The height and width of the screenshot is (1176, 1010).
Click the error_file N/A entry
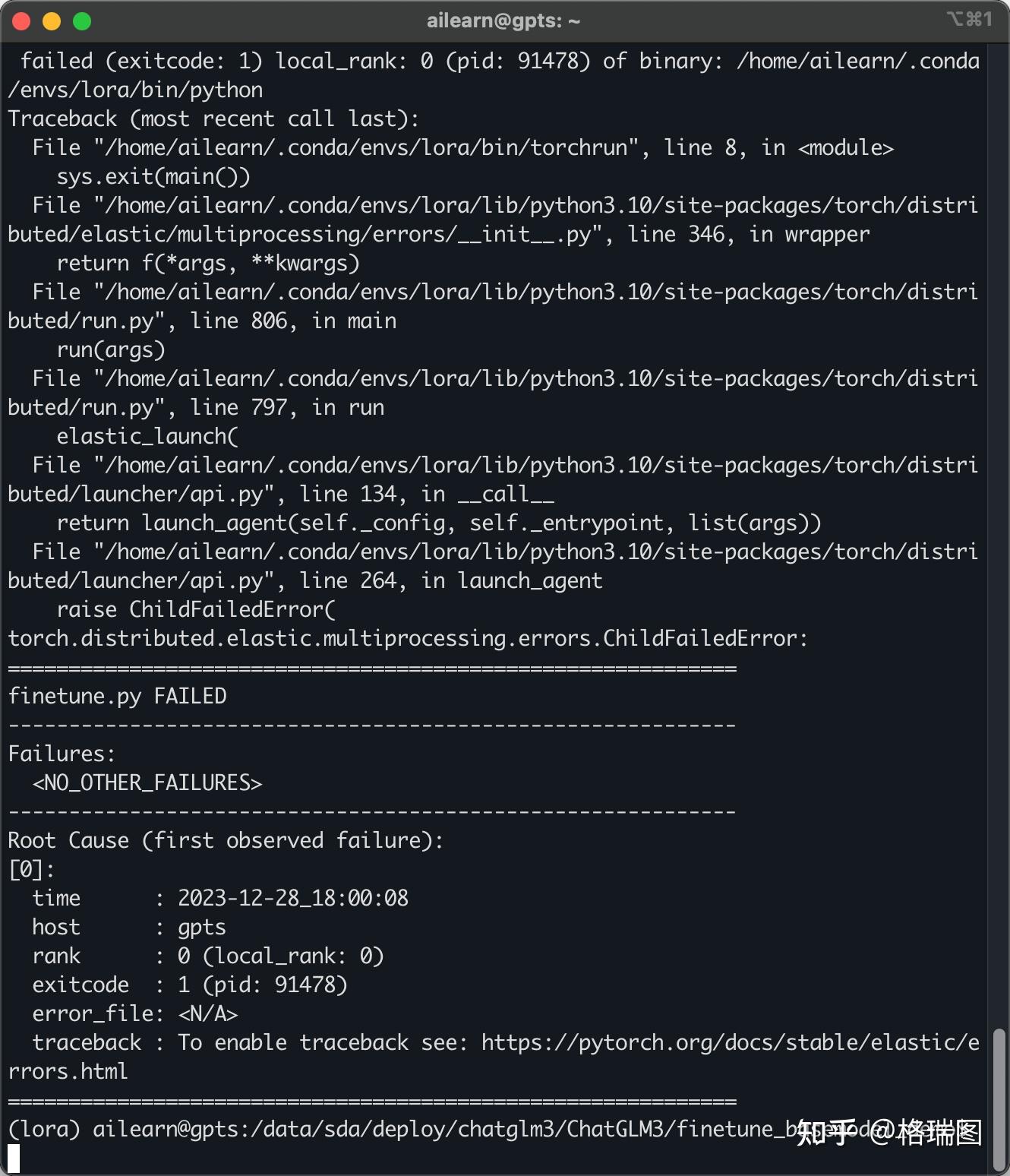(135, 1013)
